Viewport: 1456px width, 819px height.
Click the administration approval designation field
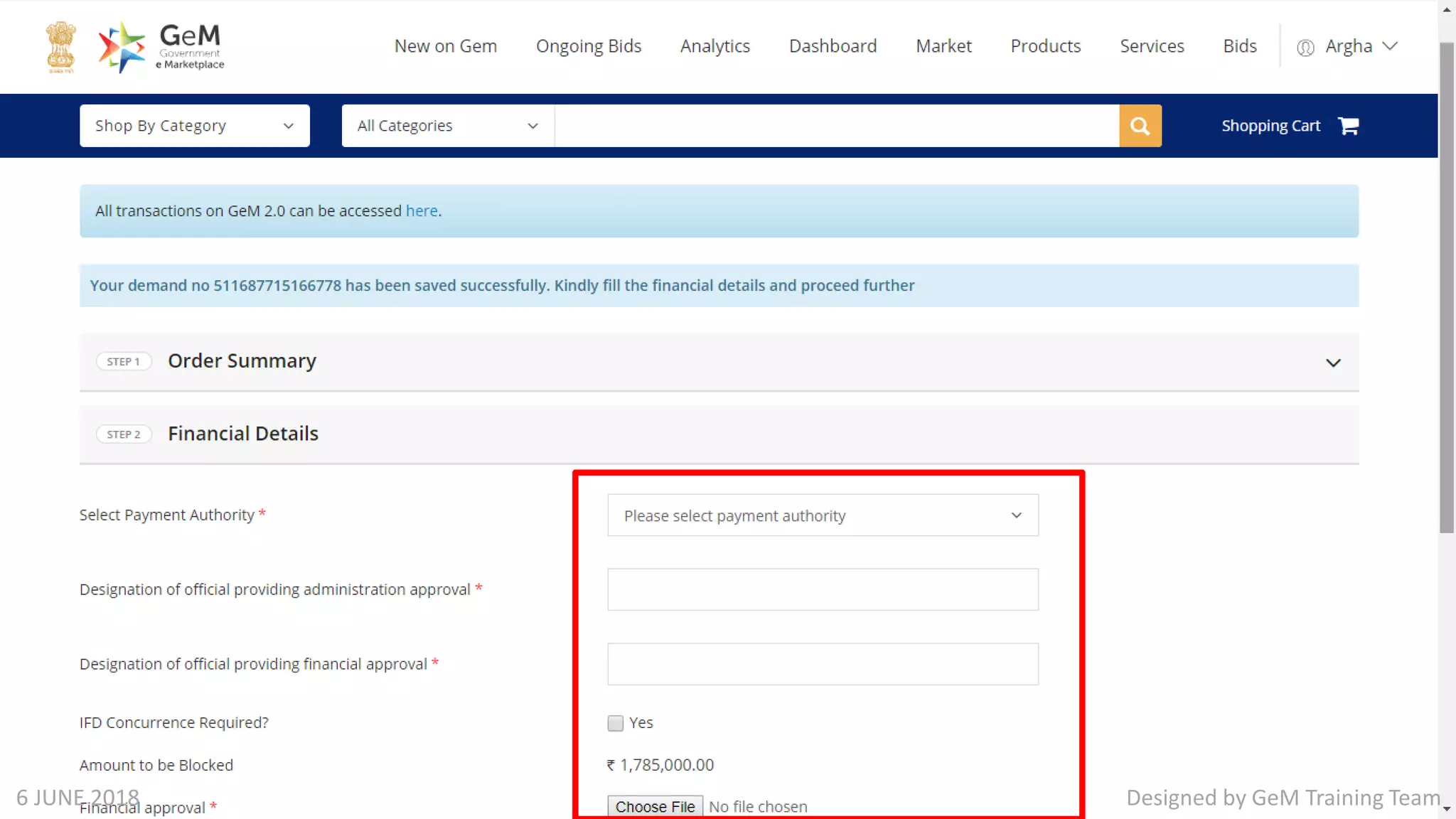pyautogui.click(x=823, y=589)
